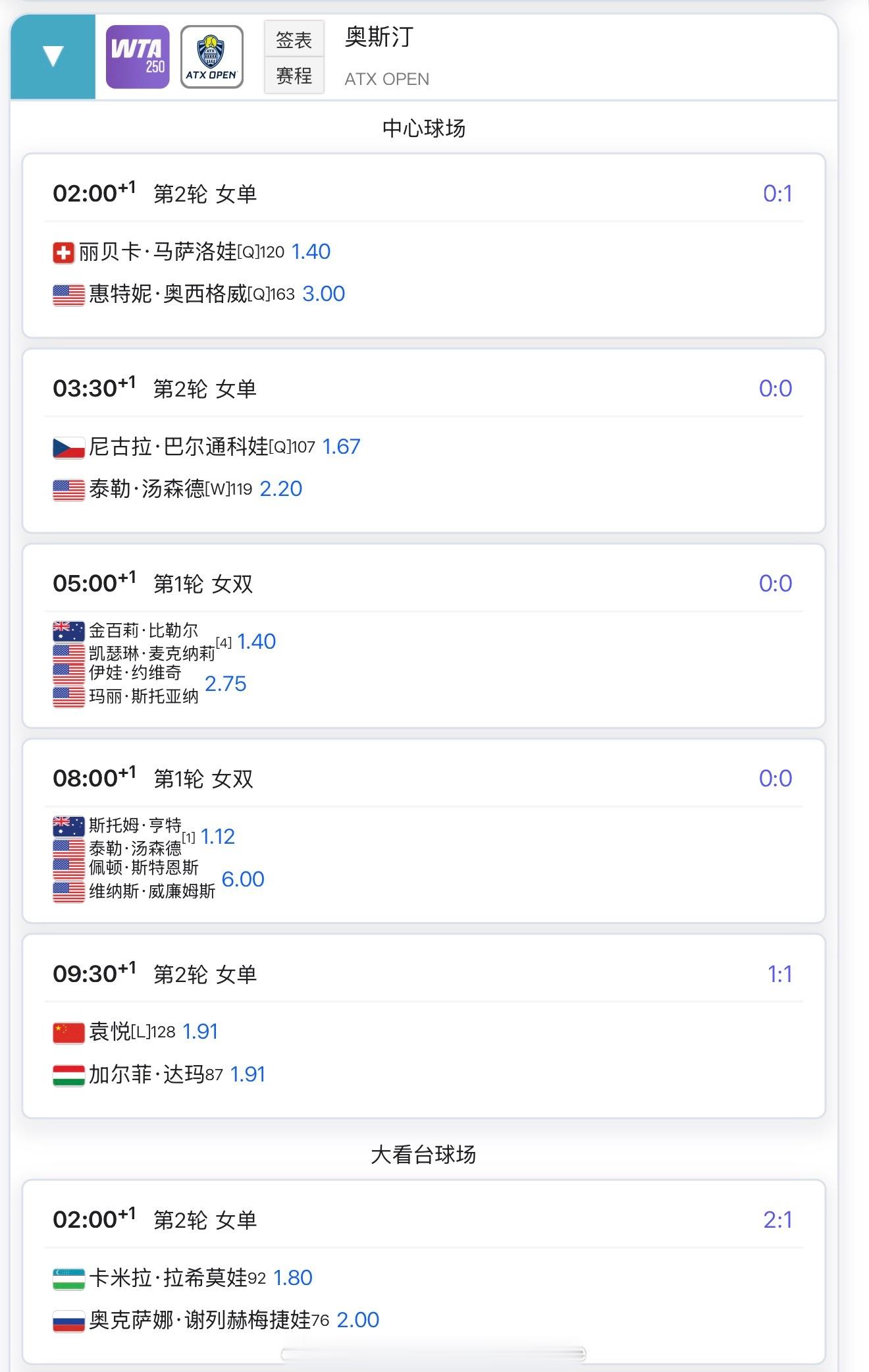This screenshot has height=1372, width=869.
Task: Click the Czech flag beside 尼古拉·巴尔通科娃
Action: pyautogui.click(x=68, y=447)
